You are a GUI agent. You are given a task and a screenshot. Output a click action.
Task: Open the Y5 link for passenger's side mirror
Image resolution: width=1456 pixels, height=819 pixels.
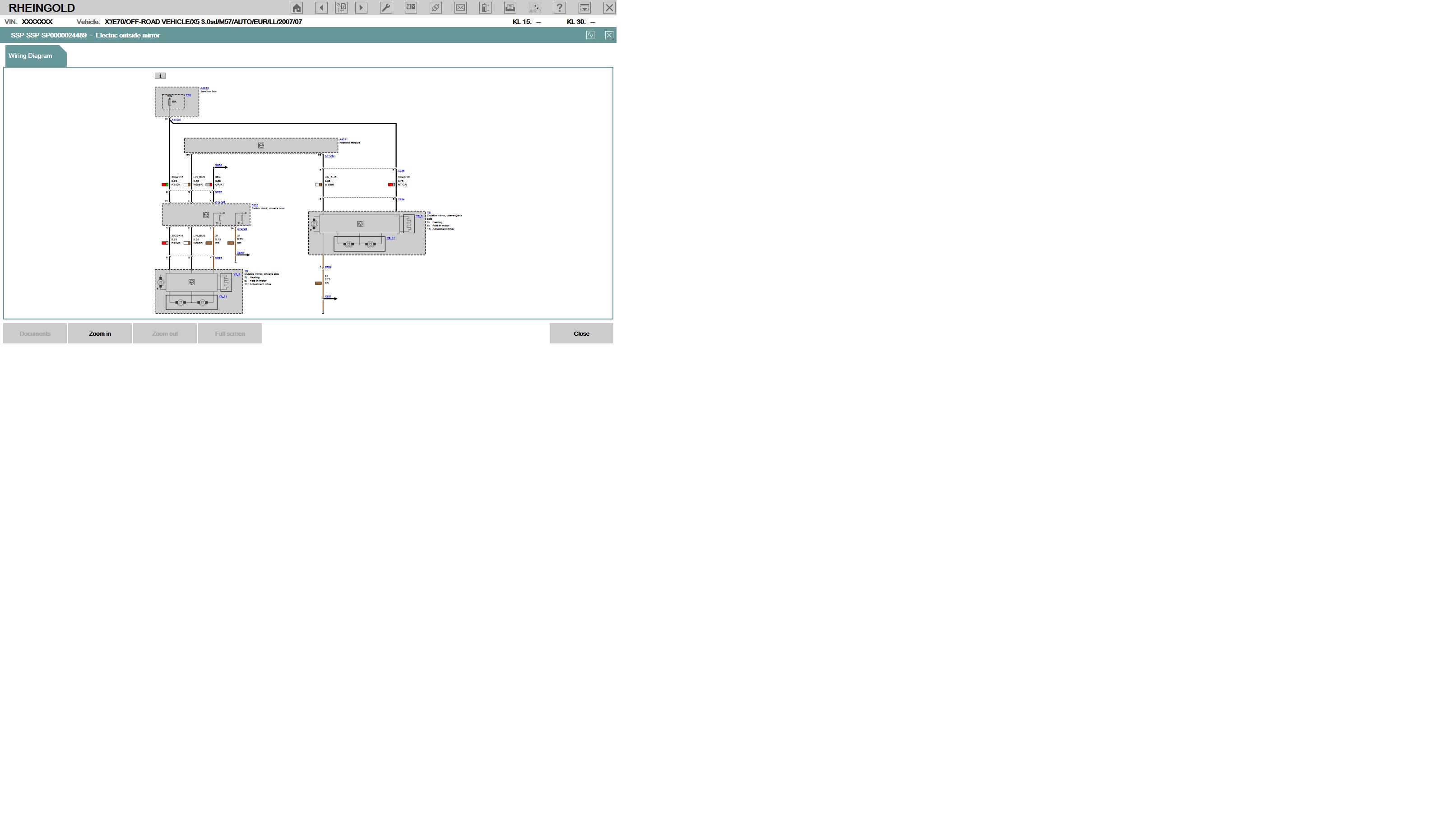(x=429, y=213)
